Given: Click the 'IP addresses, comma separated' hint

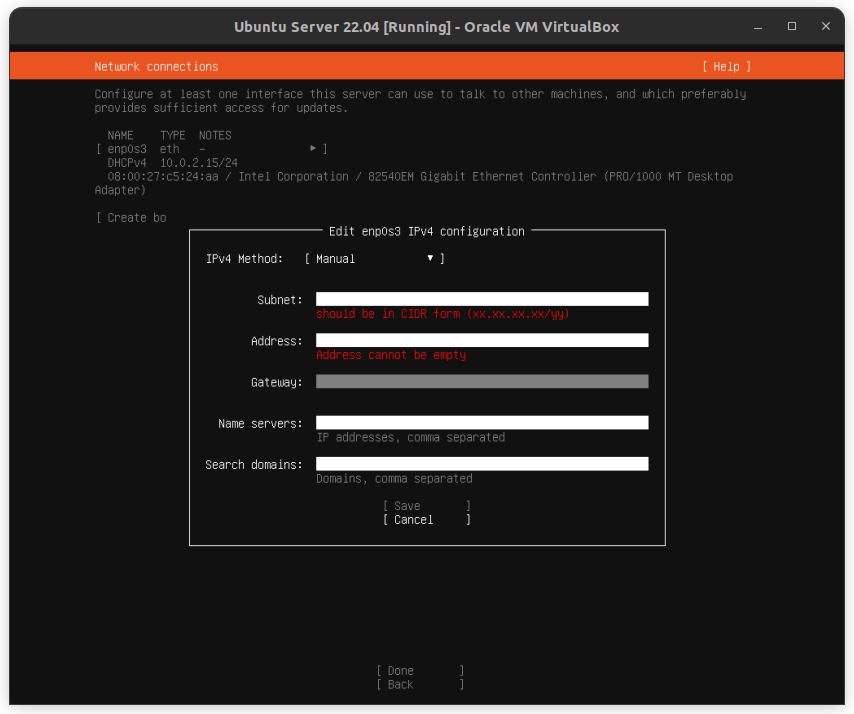Looking at the screenshot, I should click(411, 437).
